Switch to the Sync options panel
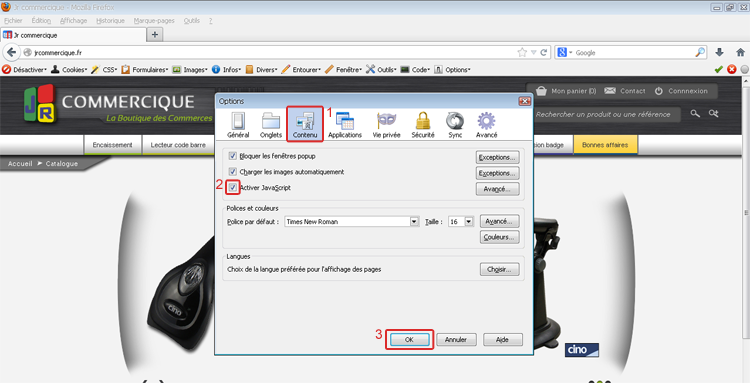Viewport: 750px width, 383px height. [x=455, y=125]
